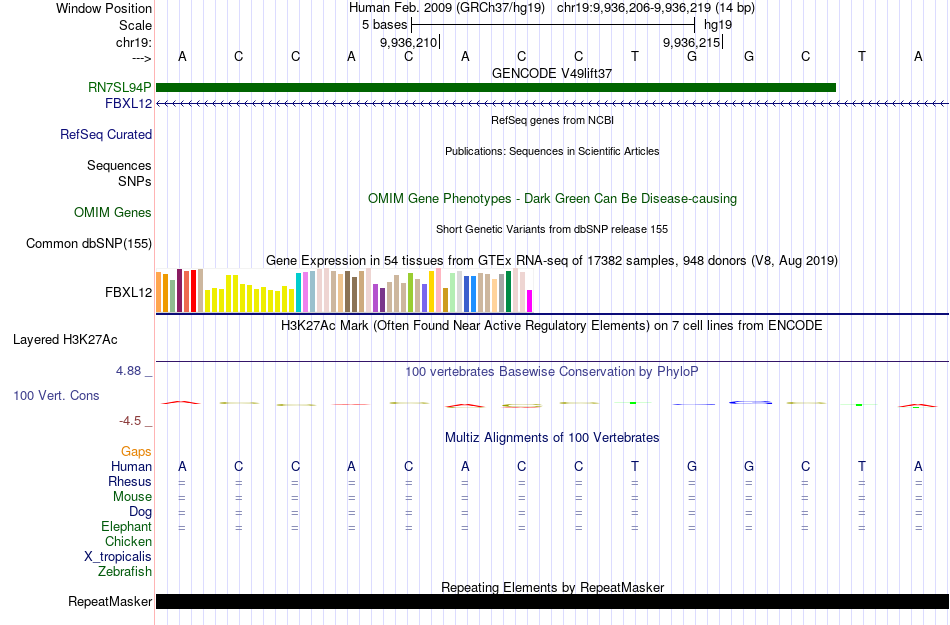Click Publications: Sequences in Scientific Articles title
950x625 pixels.
[552, 151]
